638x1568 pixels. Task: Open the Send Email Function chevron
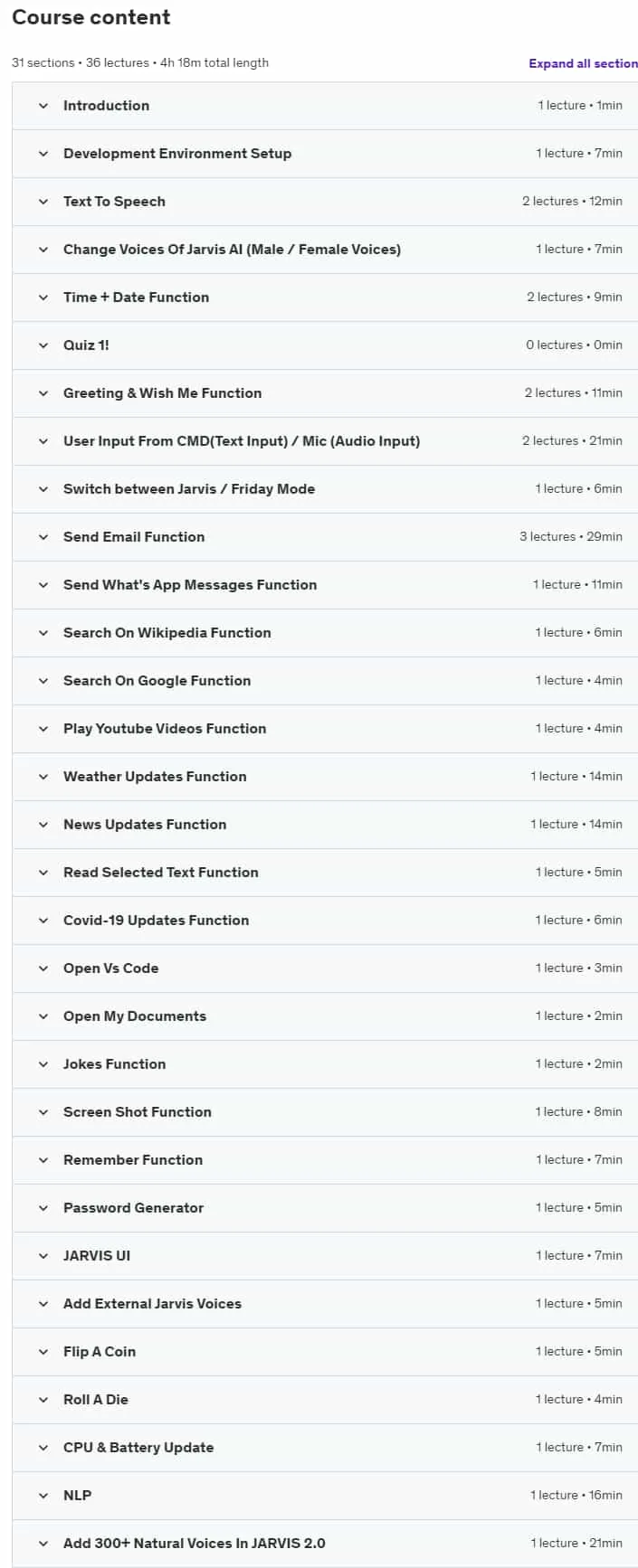coord(43,537)
